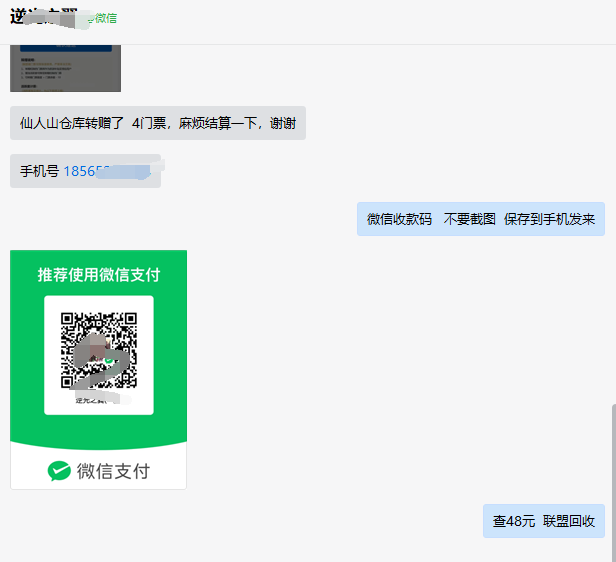
Task: Open the screenshot thumbnail at top
Action: [x=65, y=68]
